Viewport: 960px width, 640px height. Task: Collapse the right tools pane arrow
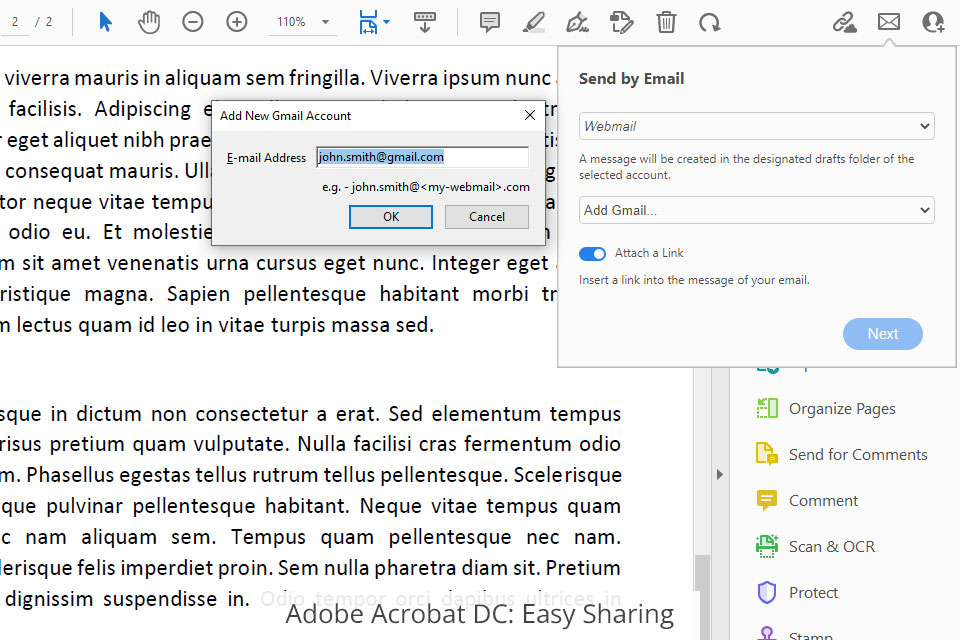719,475
